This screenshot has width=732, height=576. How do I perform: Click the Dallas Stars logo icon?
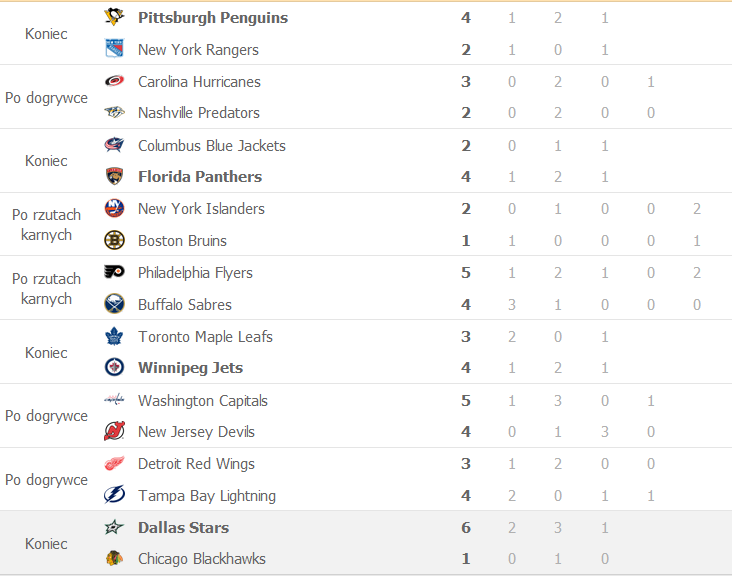pyautogui.click(x=114, y=527)
